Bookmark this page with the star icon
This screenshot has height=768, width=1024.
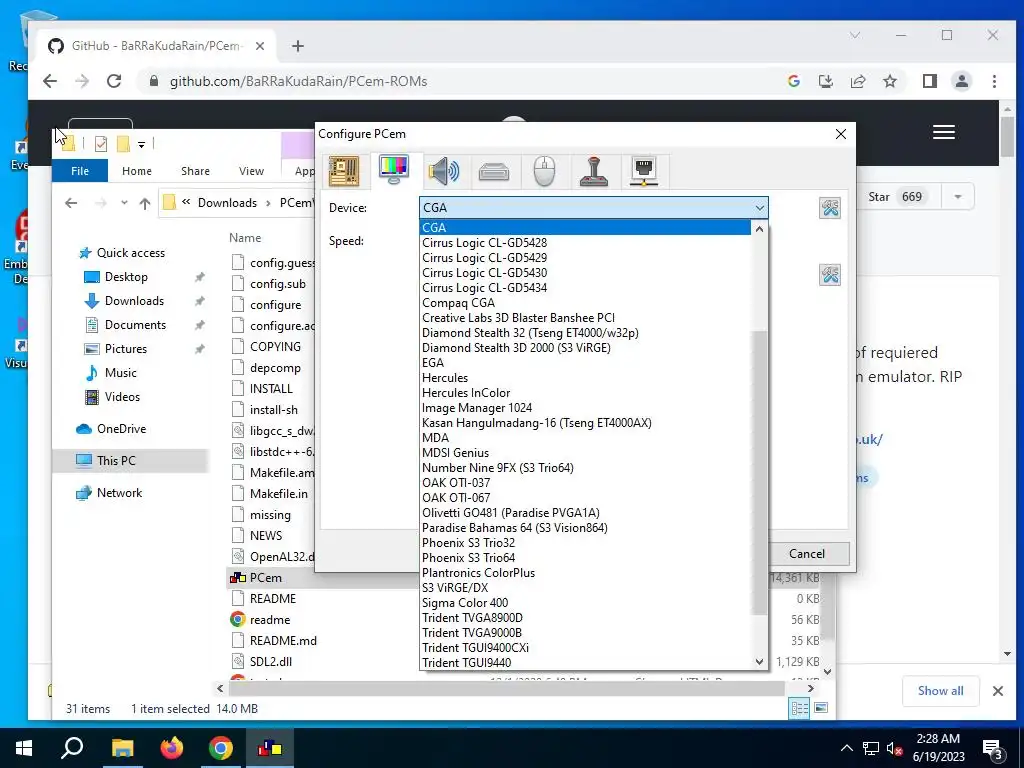pyautogui.click(x=890, y=81)
